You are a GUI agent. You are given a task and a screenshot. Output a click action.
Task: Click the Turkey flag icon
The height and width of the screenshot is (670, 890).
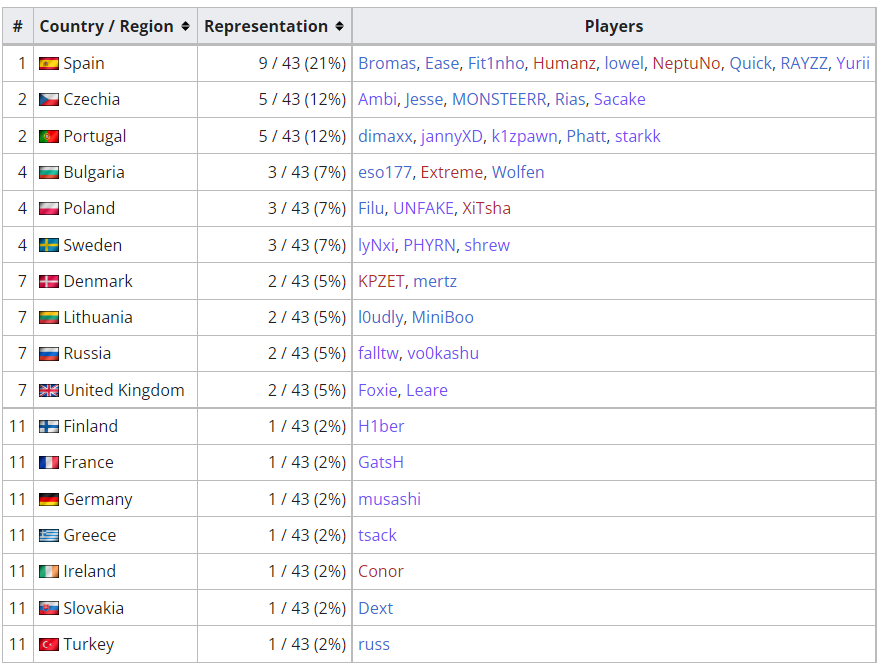click(x=49, y=644)
